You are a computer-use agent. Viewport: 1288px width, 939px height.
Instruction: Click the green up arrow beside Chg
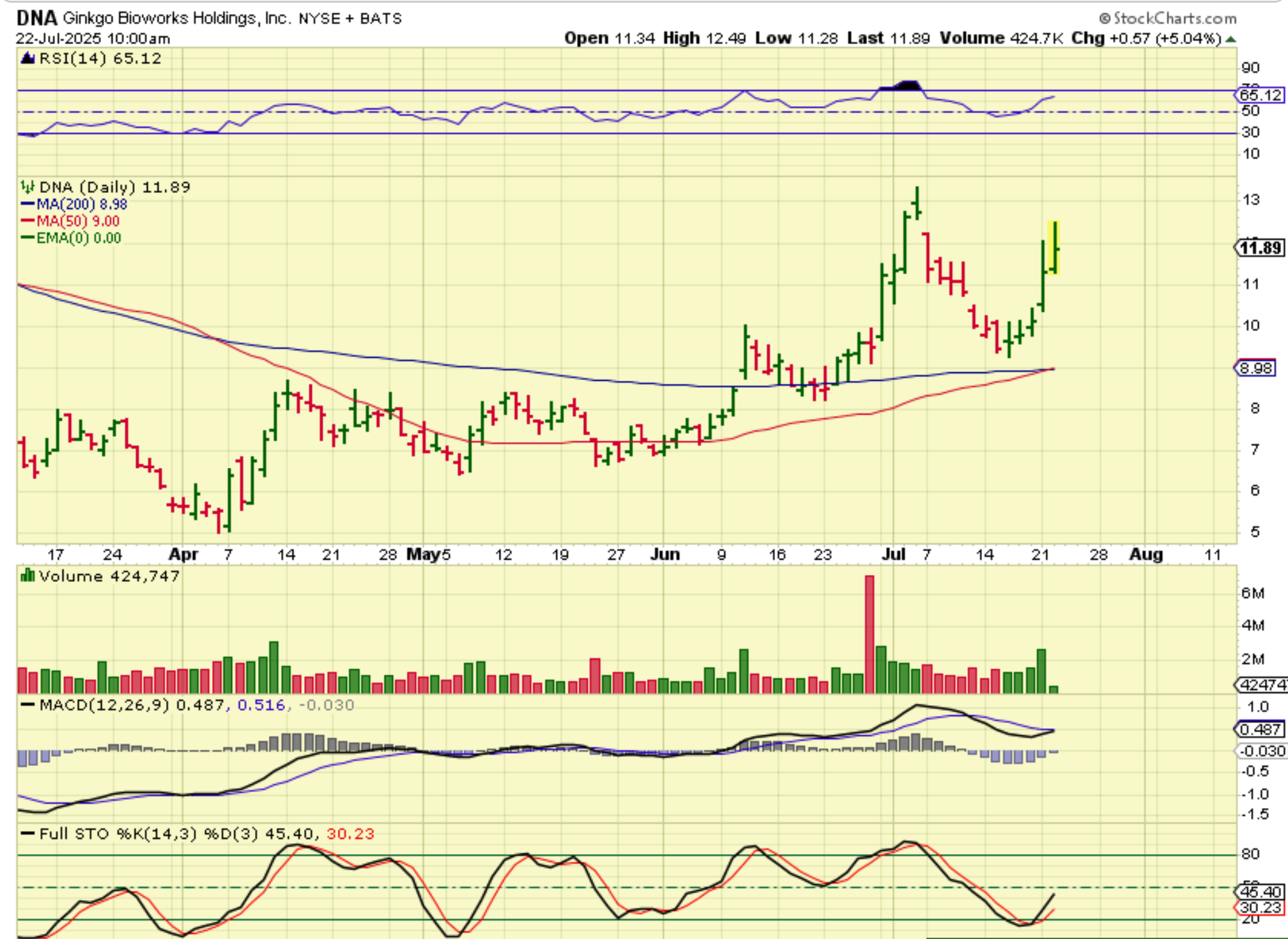(1231, 39)
